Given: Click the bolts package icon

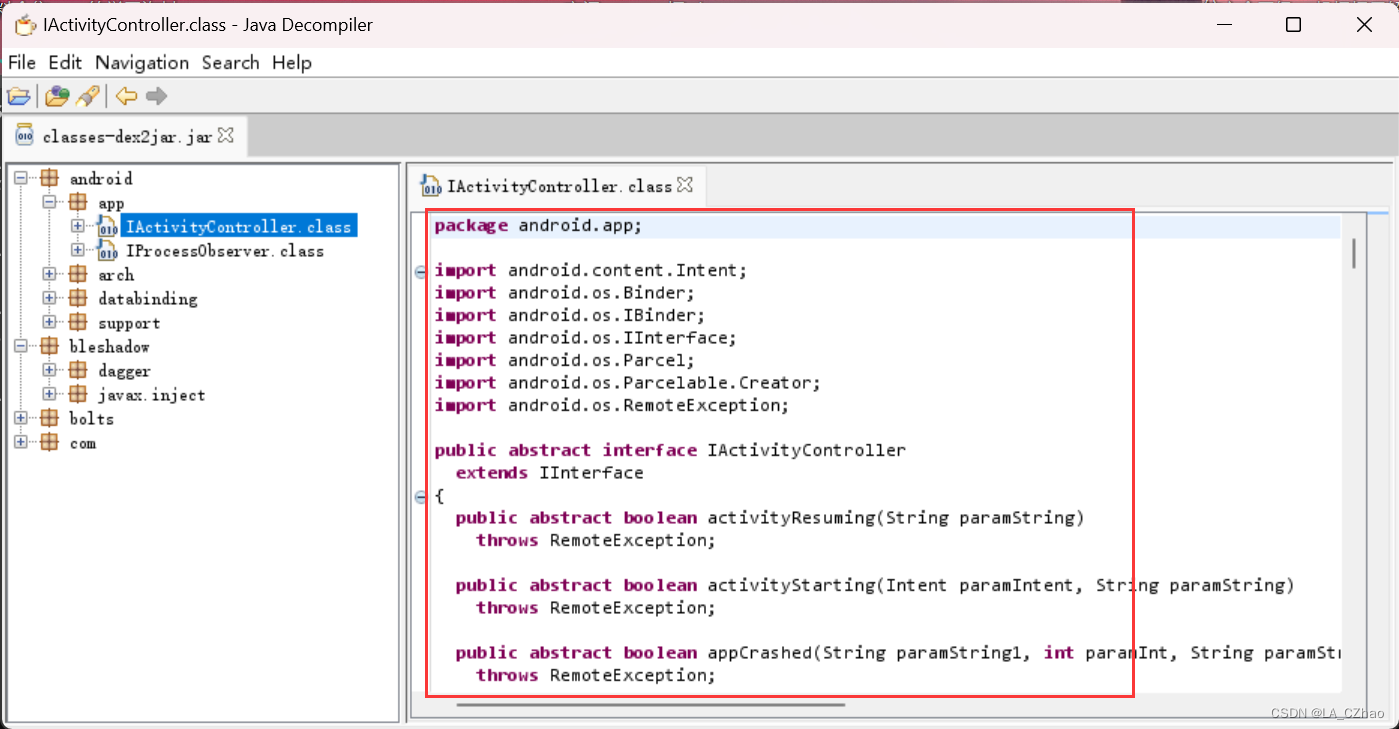Looking at the screenshot, I should coord(49,419).
